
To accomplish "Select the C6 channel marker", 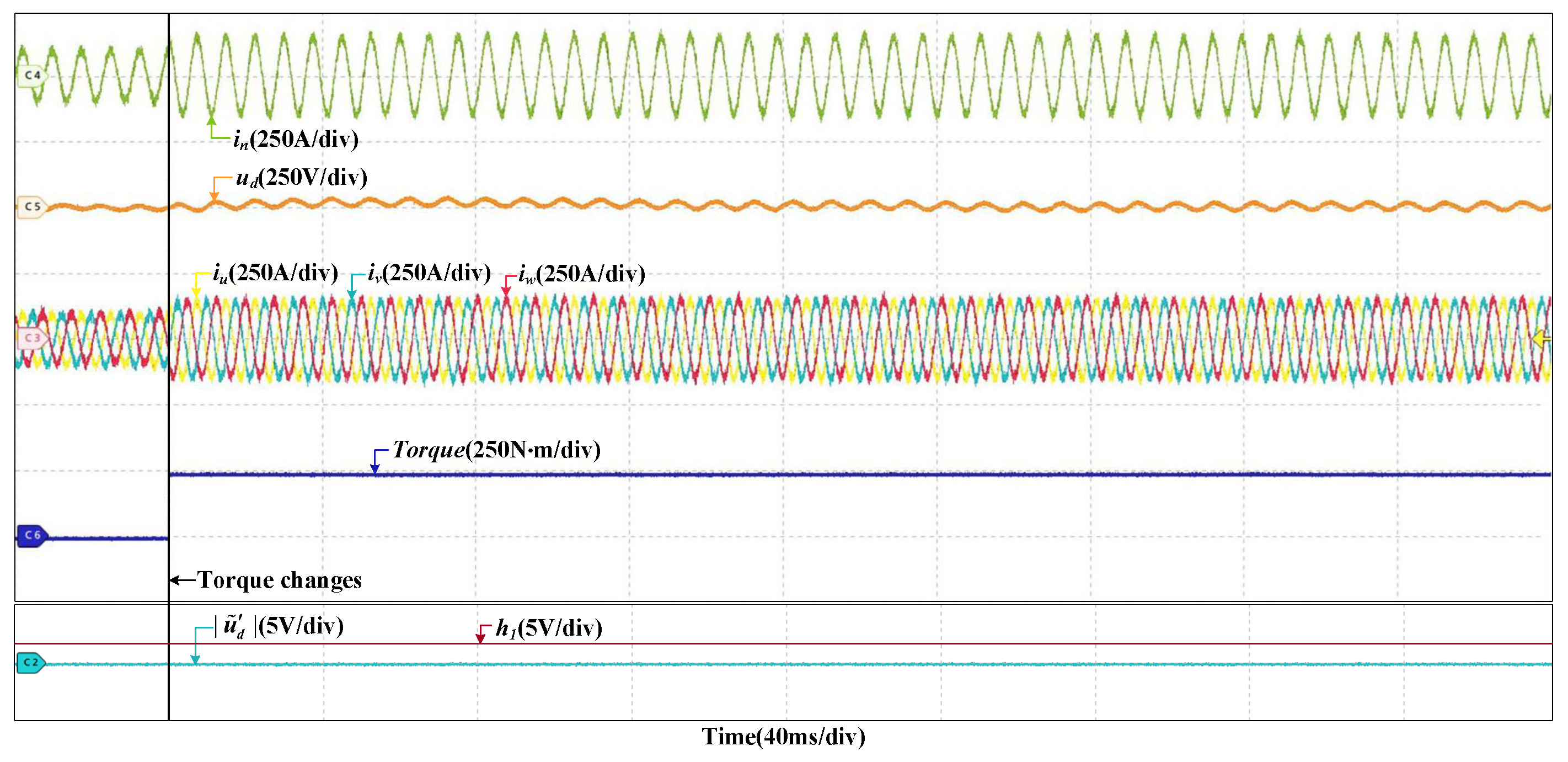I will (x=31, y=535).
